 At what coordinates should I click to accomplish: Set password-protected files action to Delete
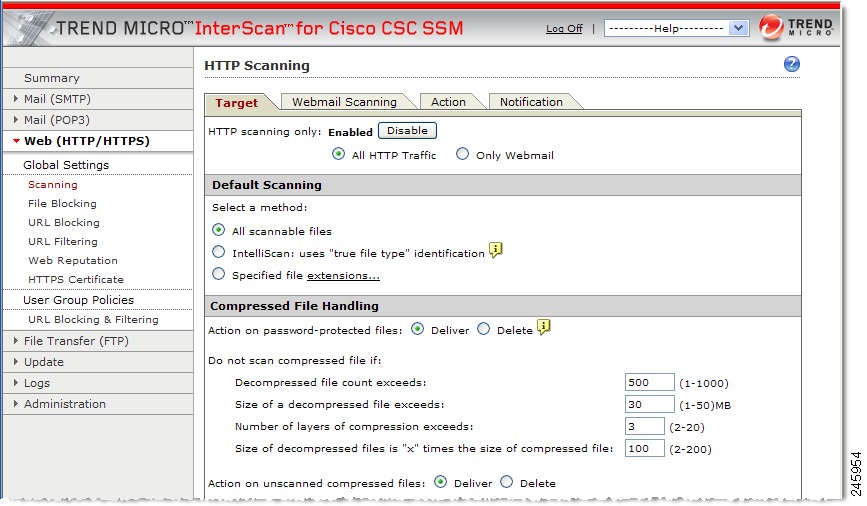483,329
